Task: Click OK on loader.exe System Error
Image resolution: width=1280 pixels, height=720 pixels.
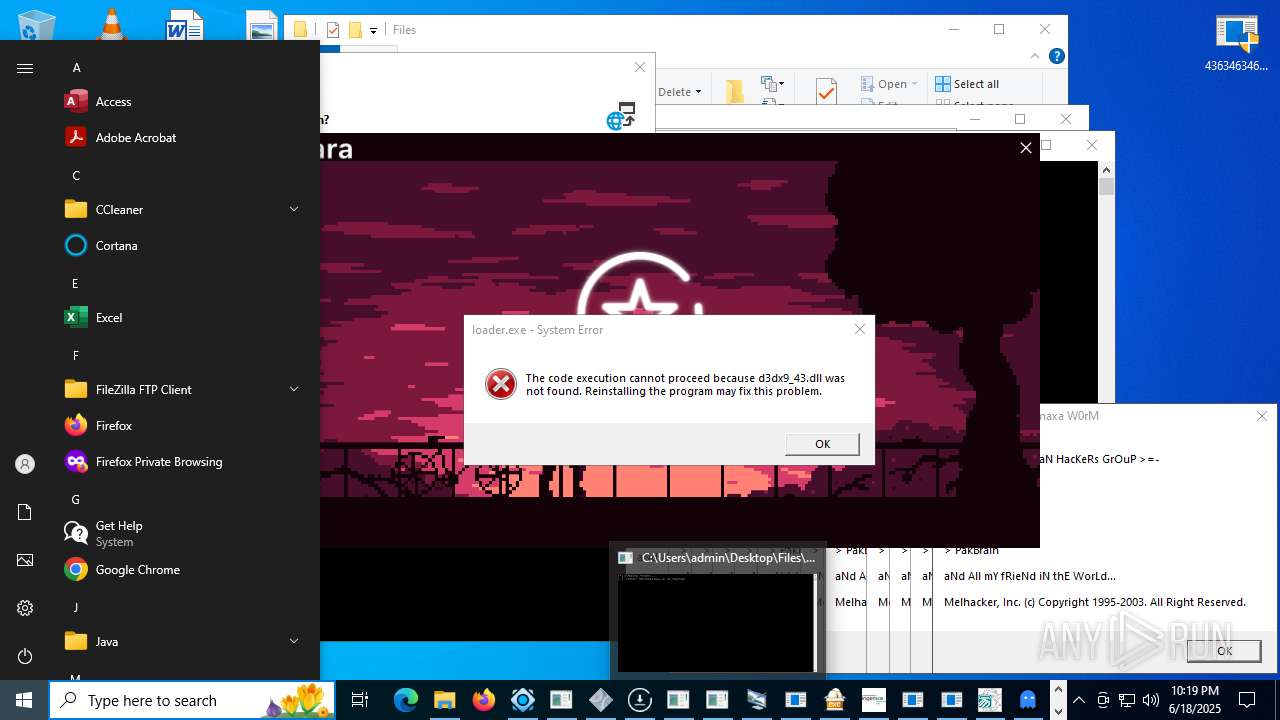Action: tap(822, 444)
